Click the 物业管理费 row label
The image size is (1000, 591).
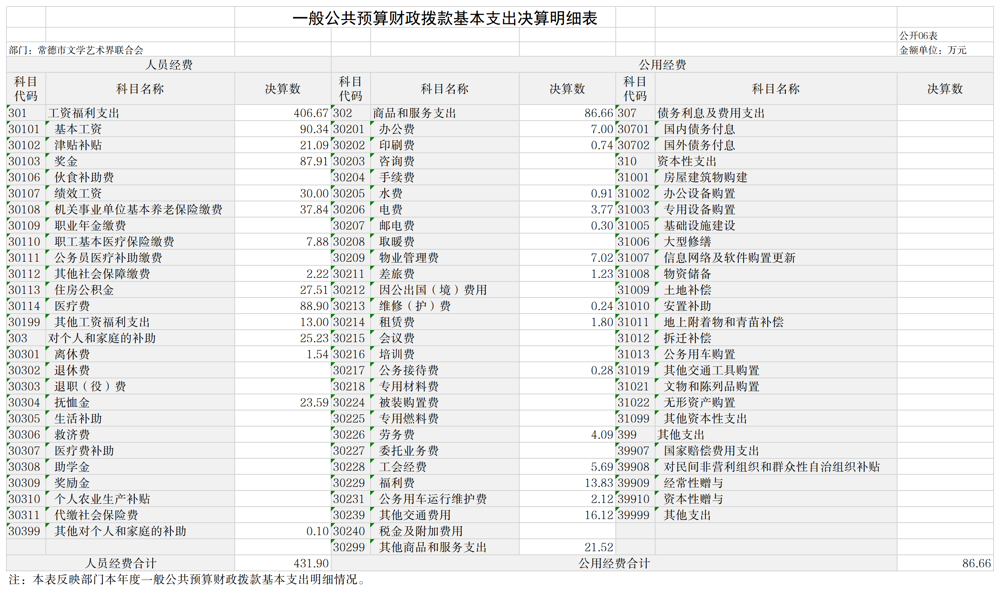[408, 256]
